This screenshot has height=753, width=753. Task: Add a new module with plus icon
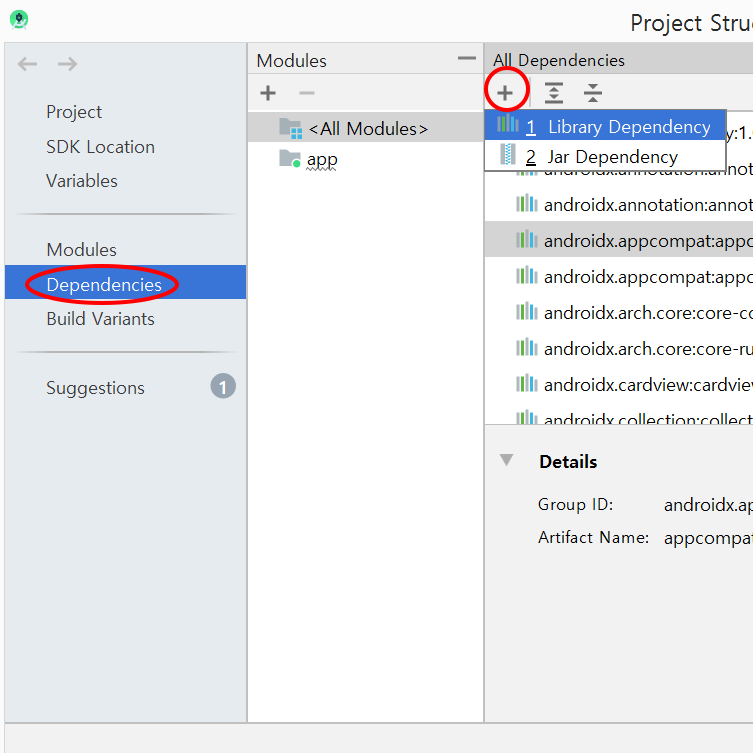(x=268, y=93)
